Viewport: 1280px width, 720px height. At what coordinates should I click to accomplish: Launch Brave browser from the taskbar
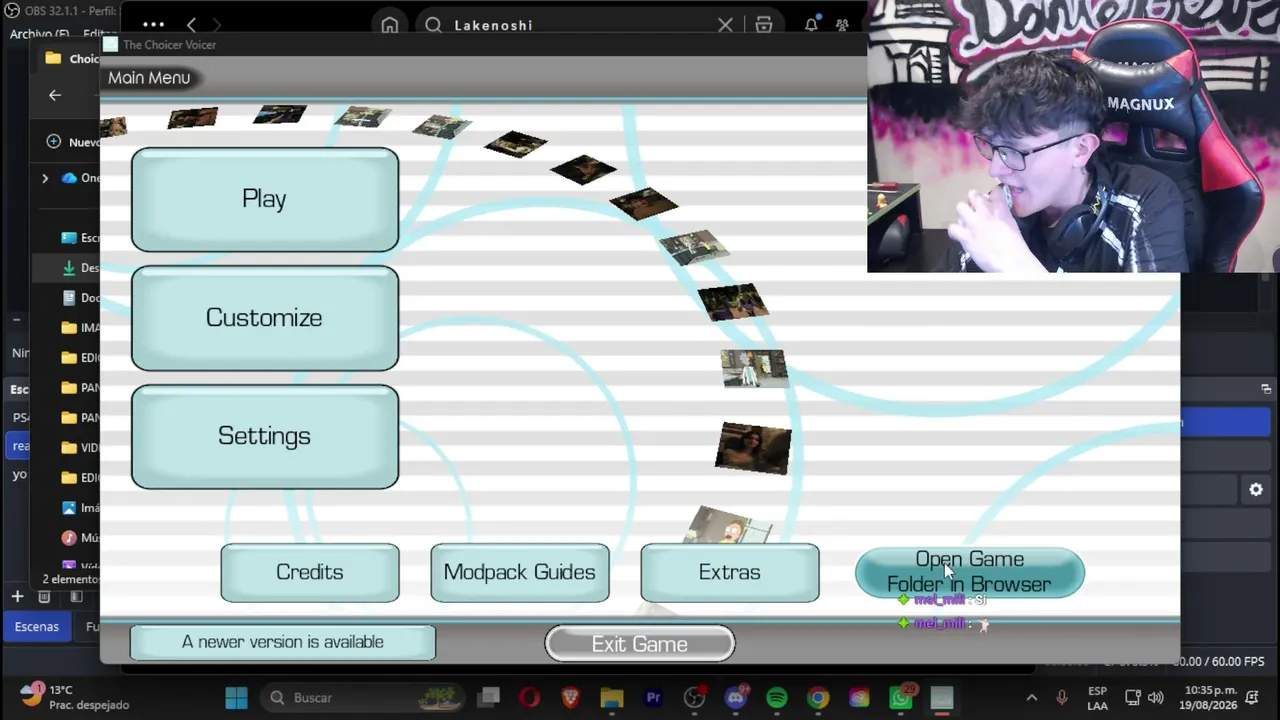[570, 697]
